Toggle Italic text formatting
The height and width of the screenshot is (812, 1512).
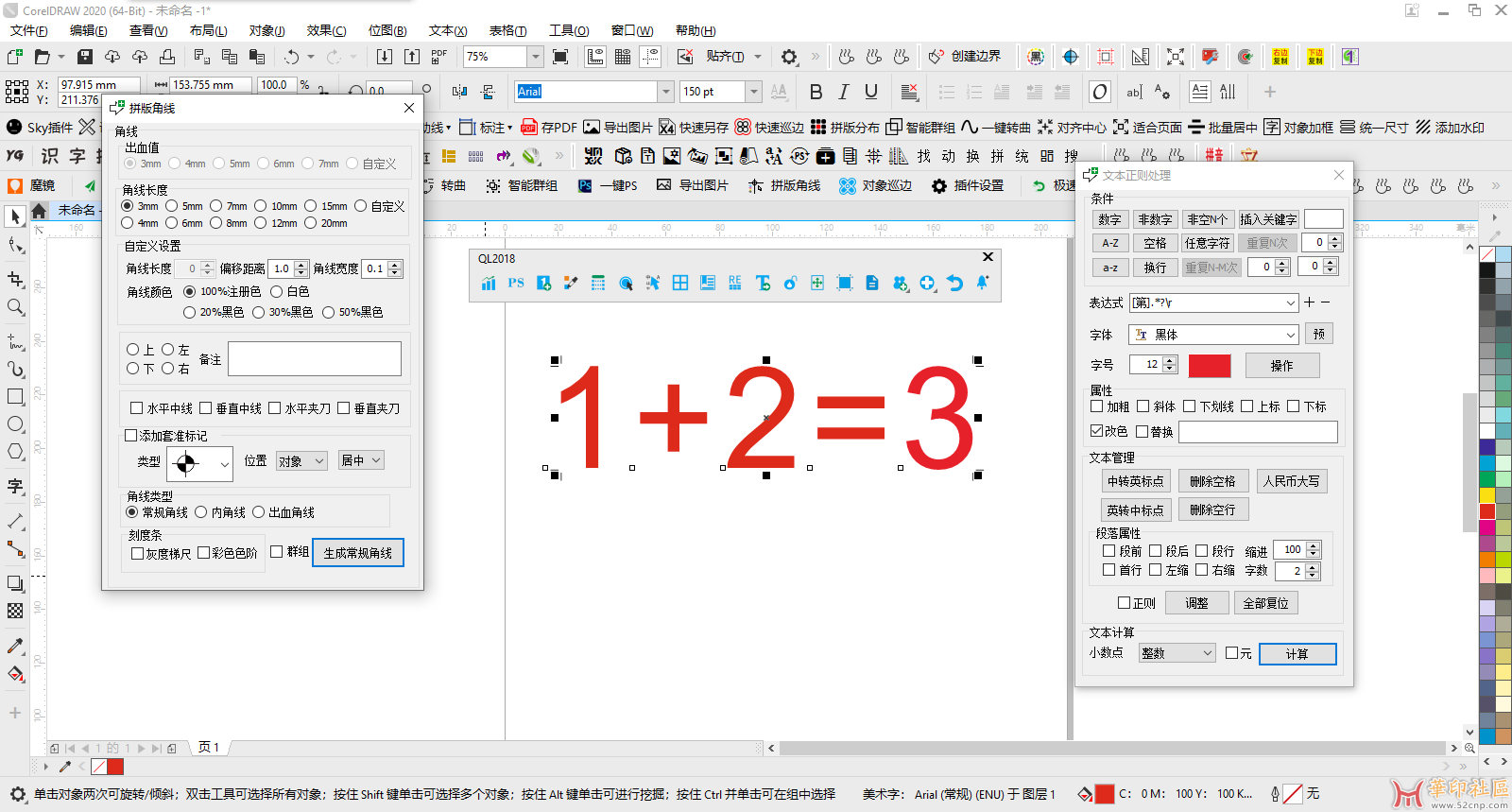point(844,92)
